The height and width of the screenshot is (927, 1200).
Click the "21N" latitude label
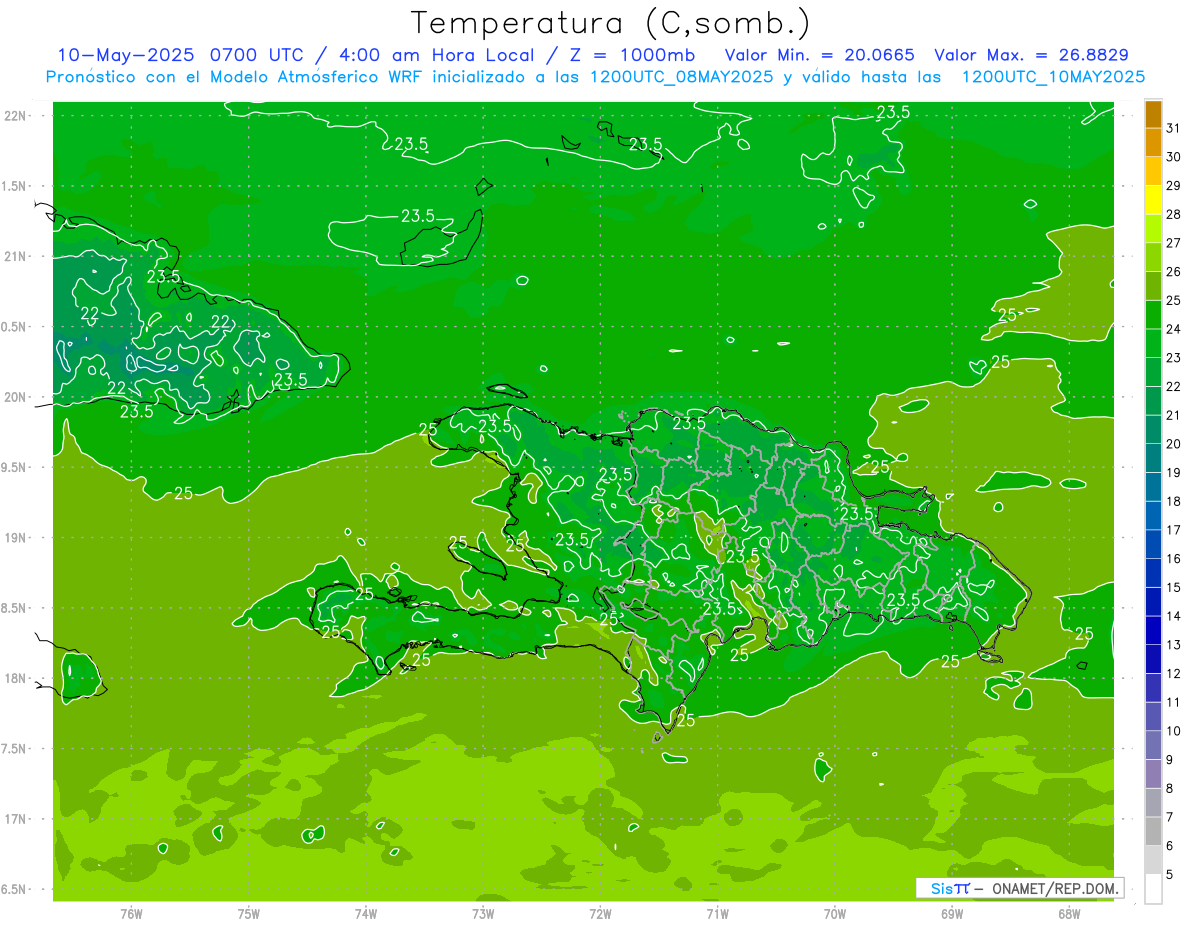(16, 257)
